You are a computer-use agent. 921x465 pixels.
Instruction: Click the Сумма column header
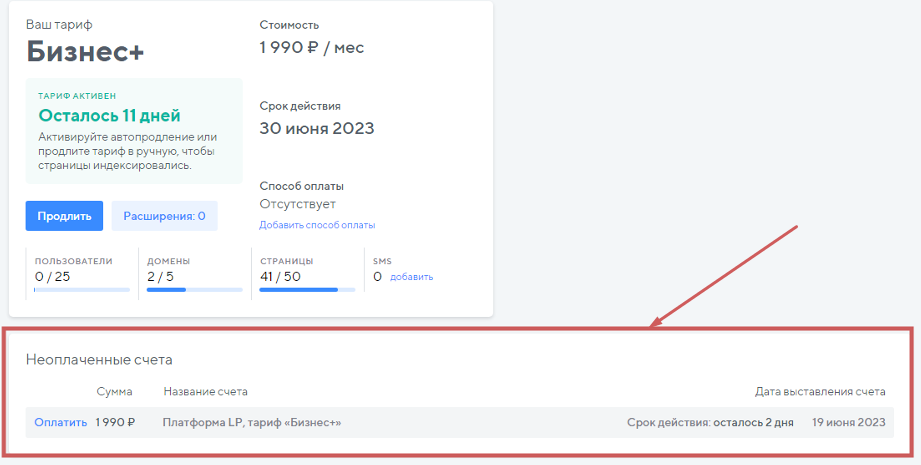coord(114,392)
